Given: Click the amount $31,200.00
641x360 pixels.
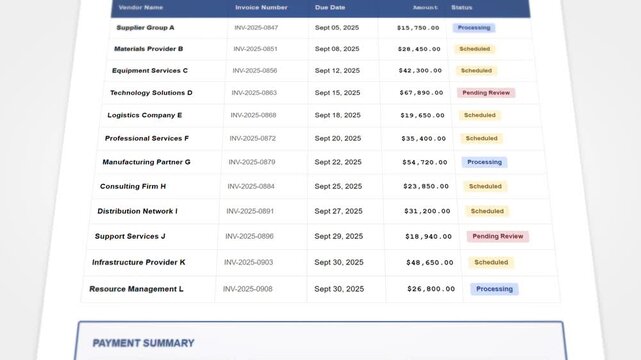Looking at the screenshot, I should tap(427, 211).
